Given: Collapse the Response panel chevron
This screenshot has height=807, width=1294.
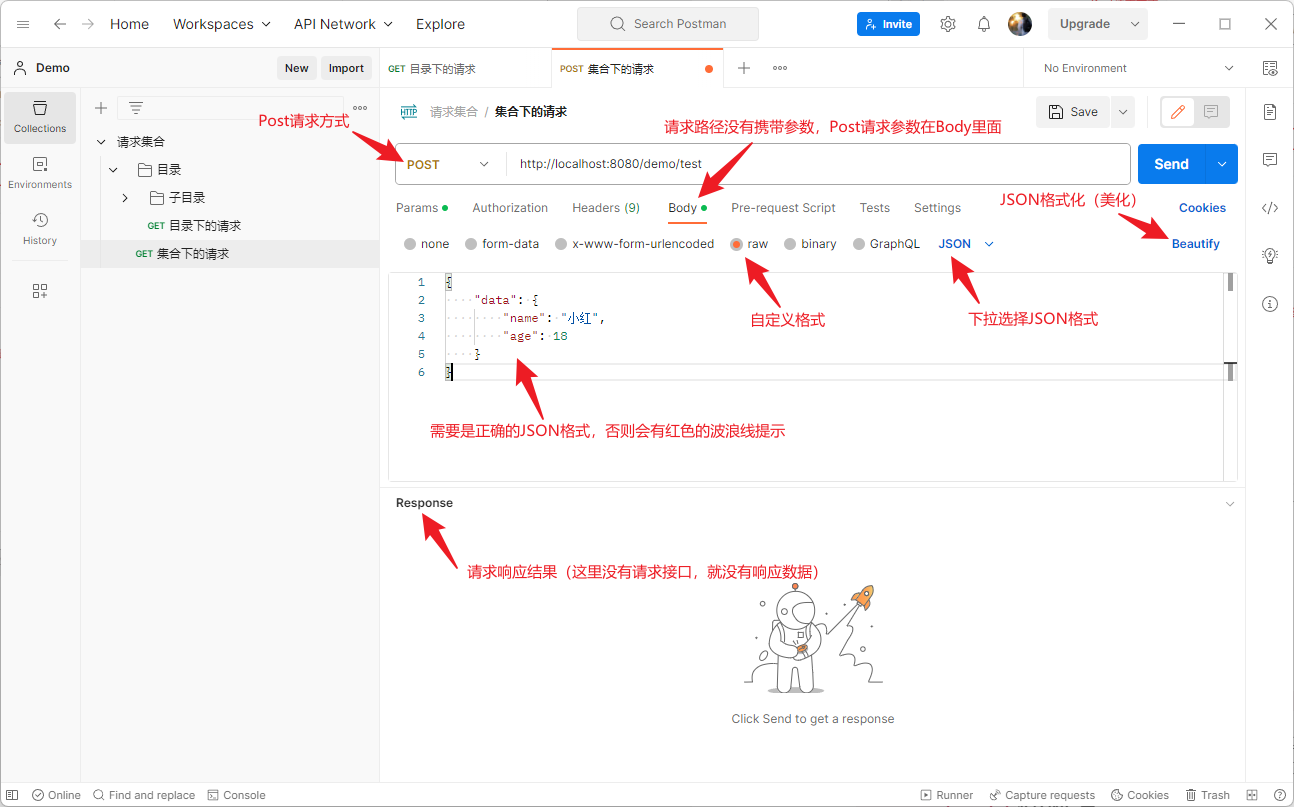Looking at the screenshot, I should point(1230,504).
